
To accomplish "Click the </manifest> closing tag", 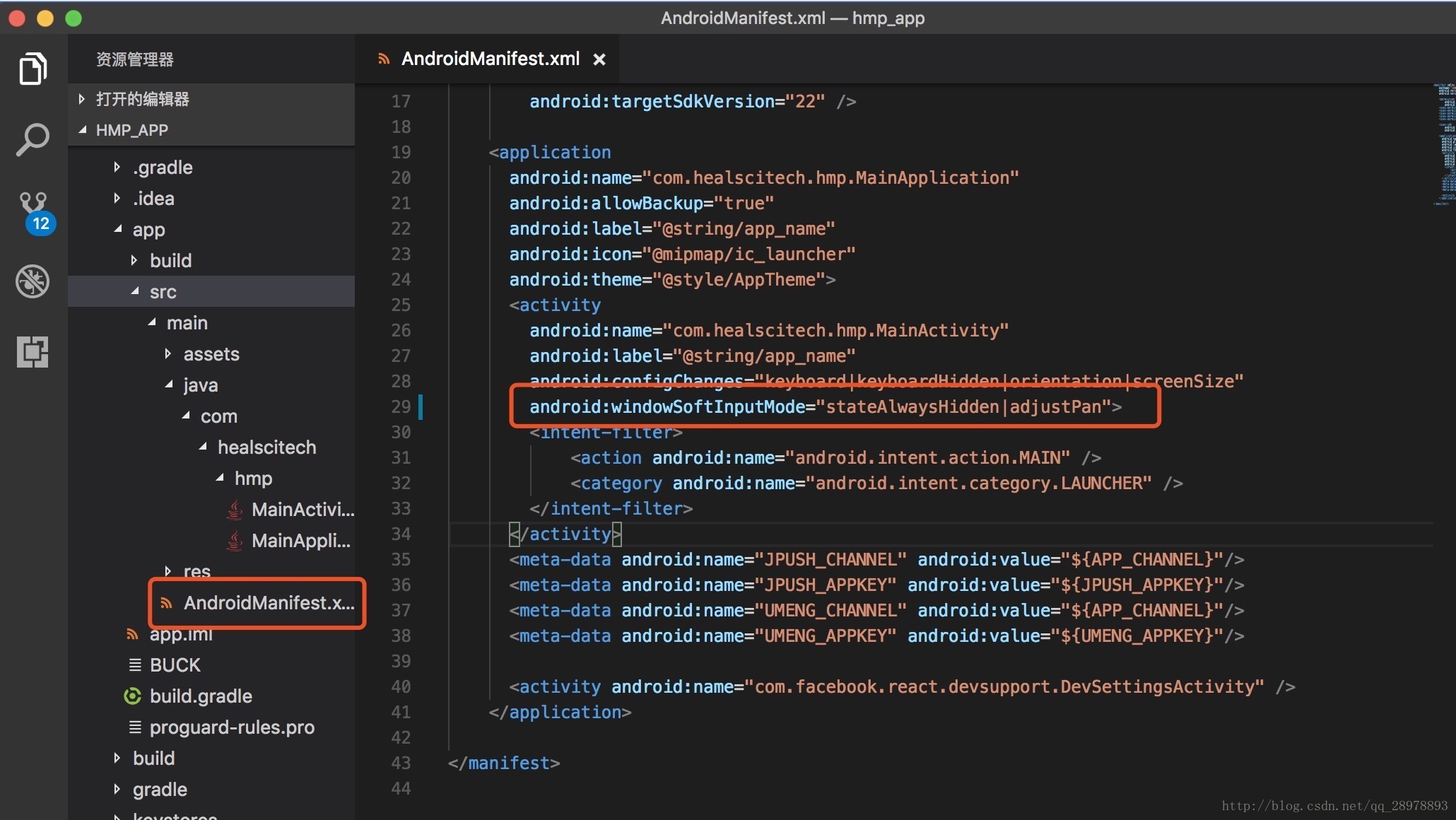I will pos(504,763).
